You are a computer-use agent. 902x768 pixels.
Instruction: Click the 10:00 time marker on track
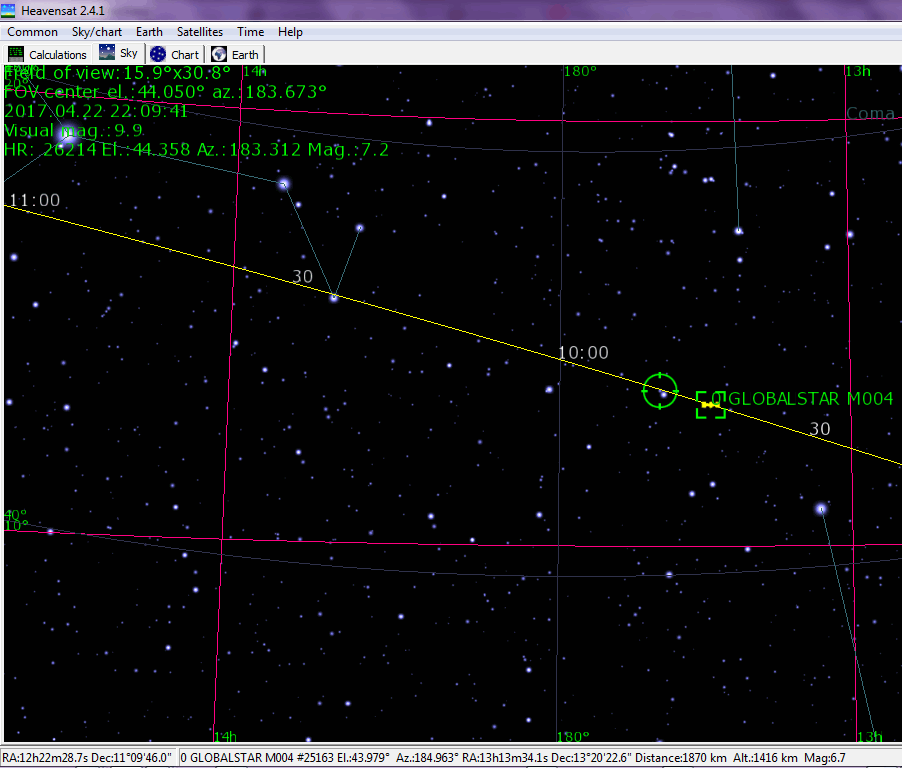point(583,353)
